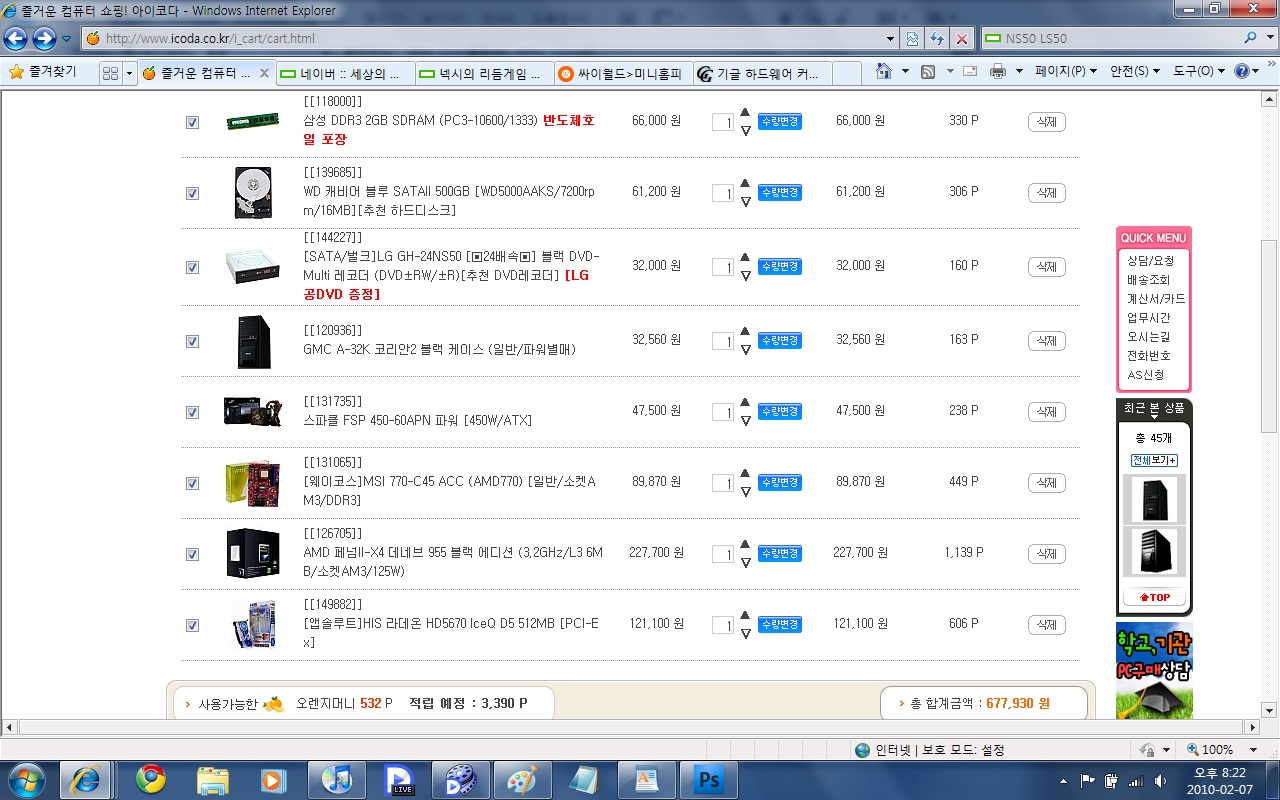Open Windows Explorer folder on the taskbar
Screen dimensions: 1280x800
tap(213, 779)
